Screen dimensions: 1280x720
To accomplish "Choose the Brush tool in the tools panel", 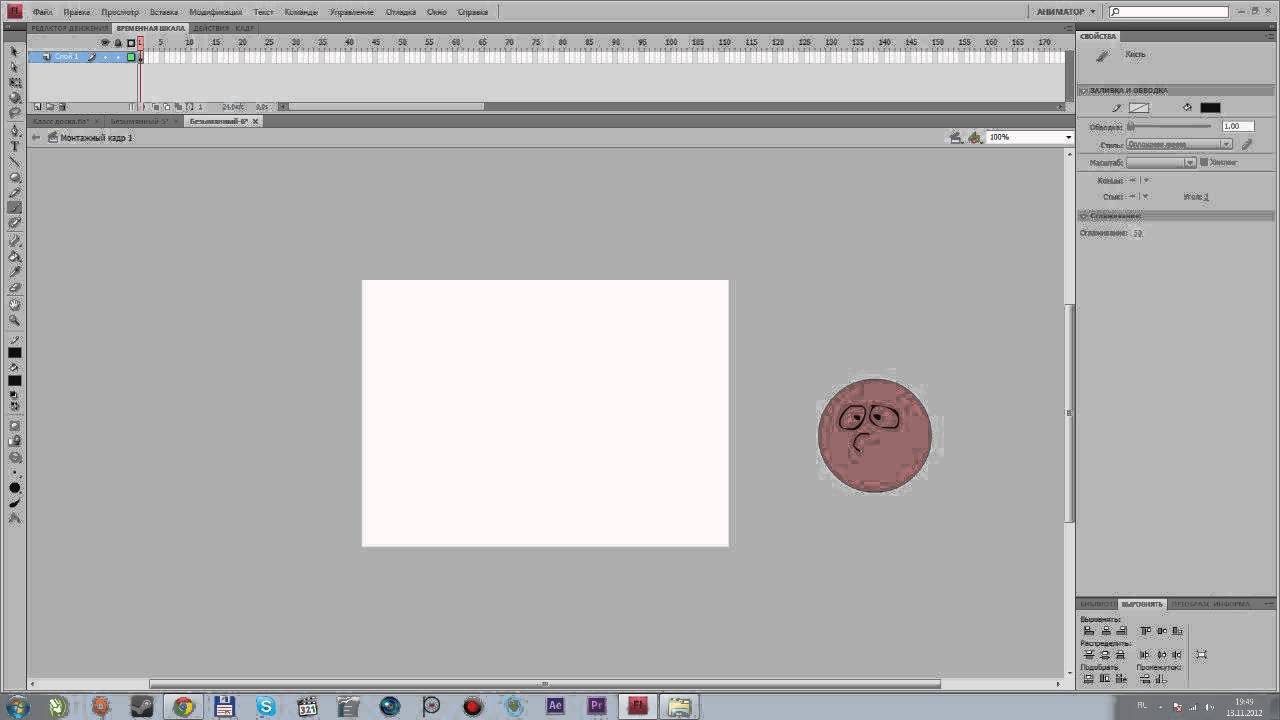I will coord(15,208).
